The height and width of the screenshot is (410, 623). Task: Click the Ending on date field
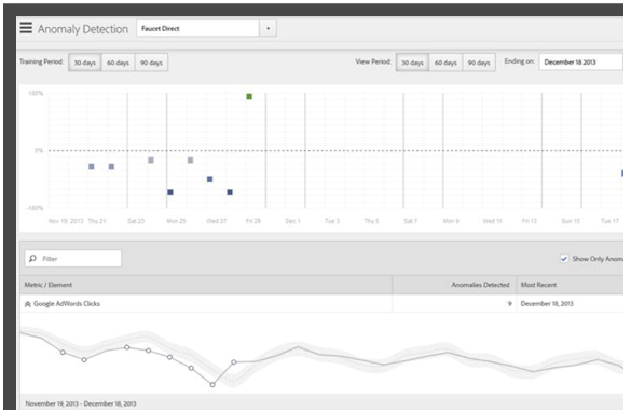(x=580, y=62)
